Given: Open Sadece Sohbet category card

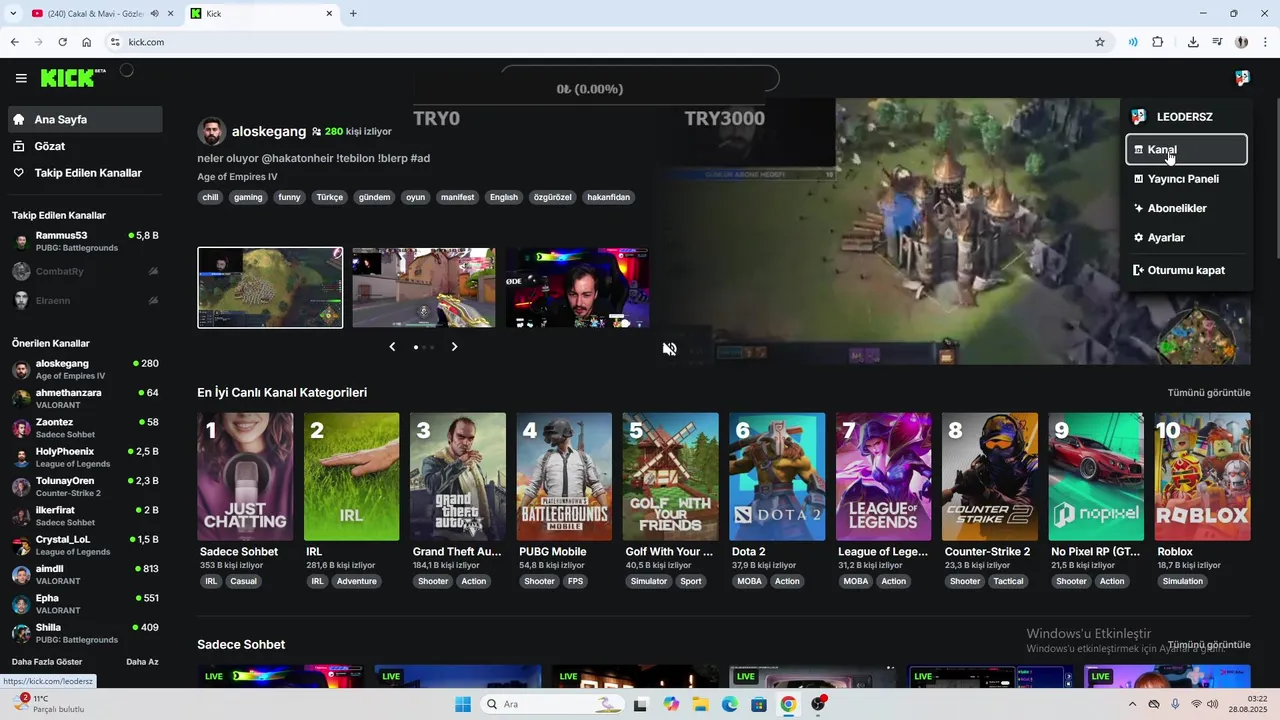Looking at the screenshot, I should [x=245, y=477].
